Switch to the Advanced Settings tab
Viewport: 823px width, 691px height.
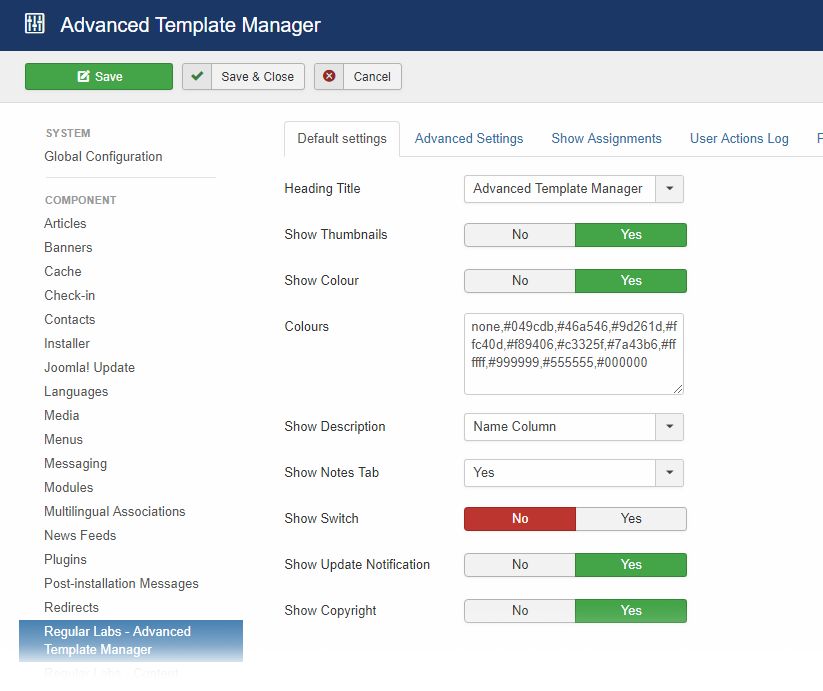469,139
